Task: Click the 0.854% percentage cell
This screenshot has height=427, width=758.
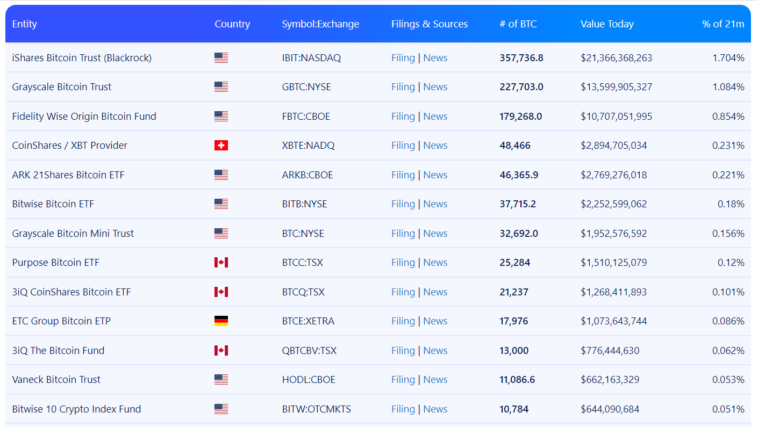Action: point(728,116)
